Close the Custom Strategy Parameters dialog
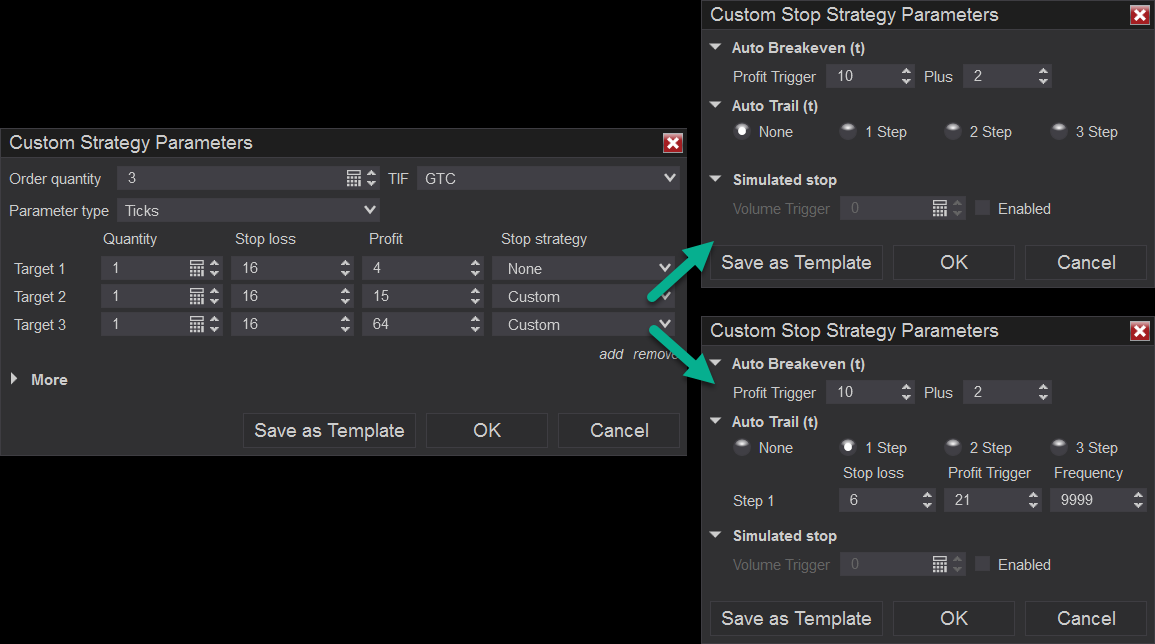 (x=673, y=143)
